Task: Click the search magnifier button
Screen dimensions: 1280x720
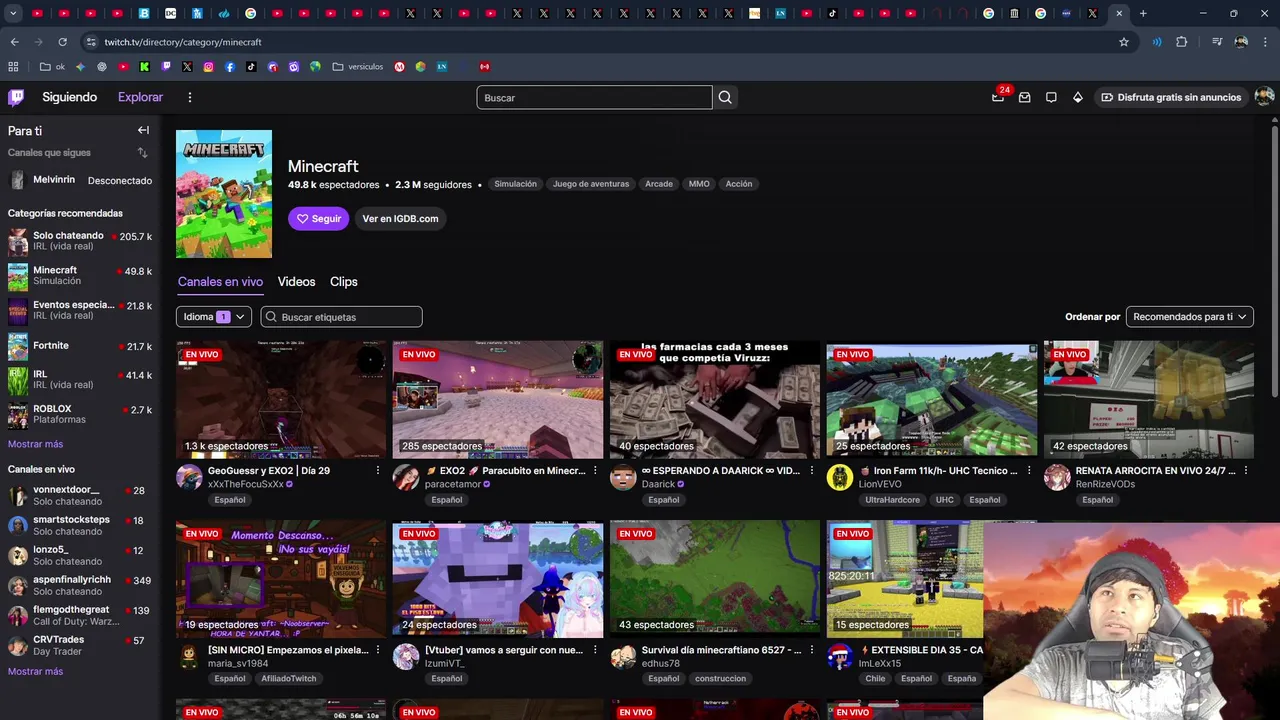Action: tap(725, 97)
